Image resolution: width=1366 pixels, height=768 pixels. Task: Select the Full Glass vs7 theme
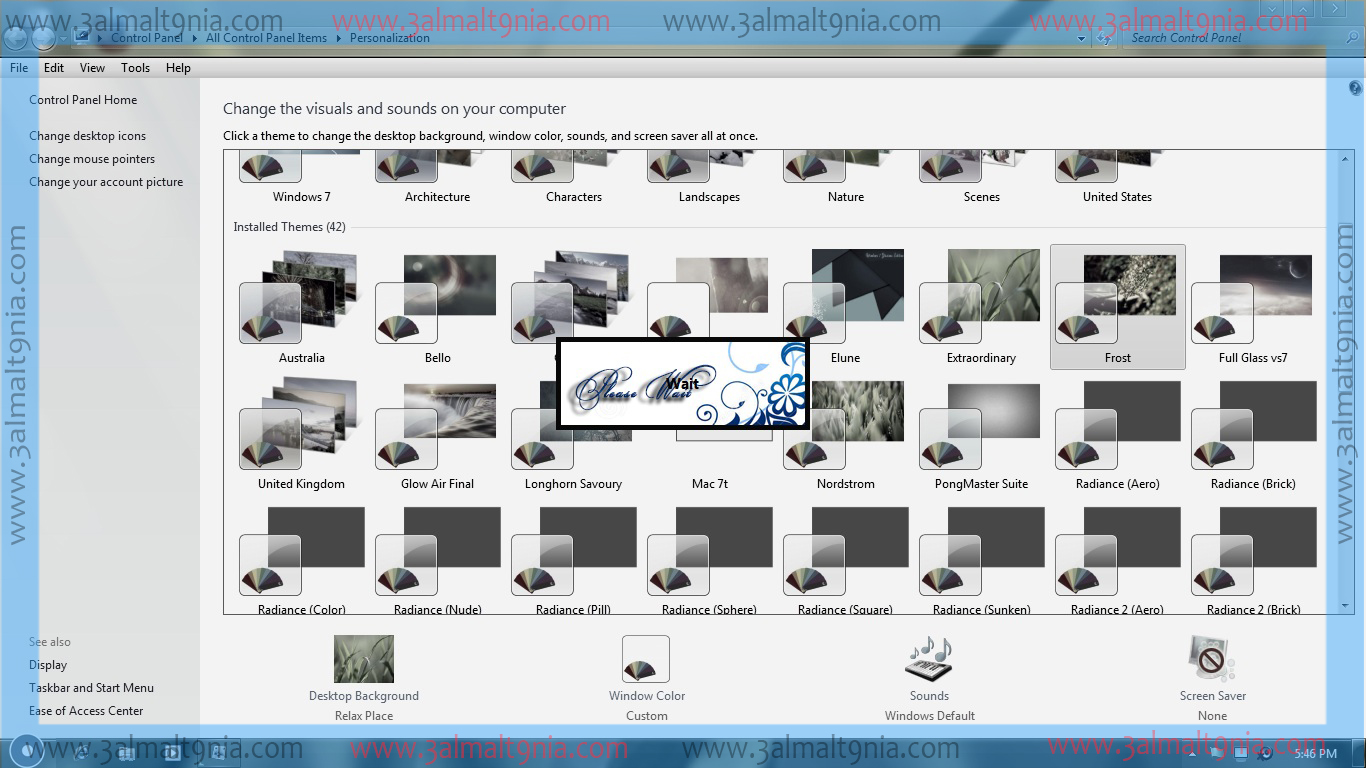[x=1253, y=307]
